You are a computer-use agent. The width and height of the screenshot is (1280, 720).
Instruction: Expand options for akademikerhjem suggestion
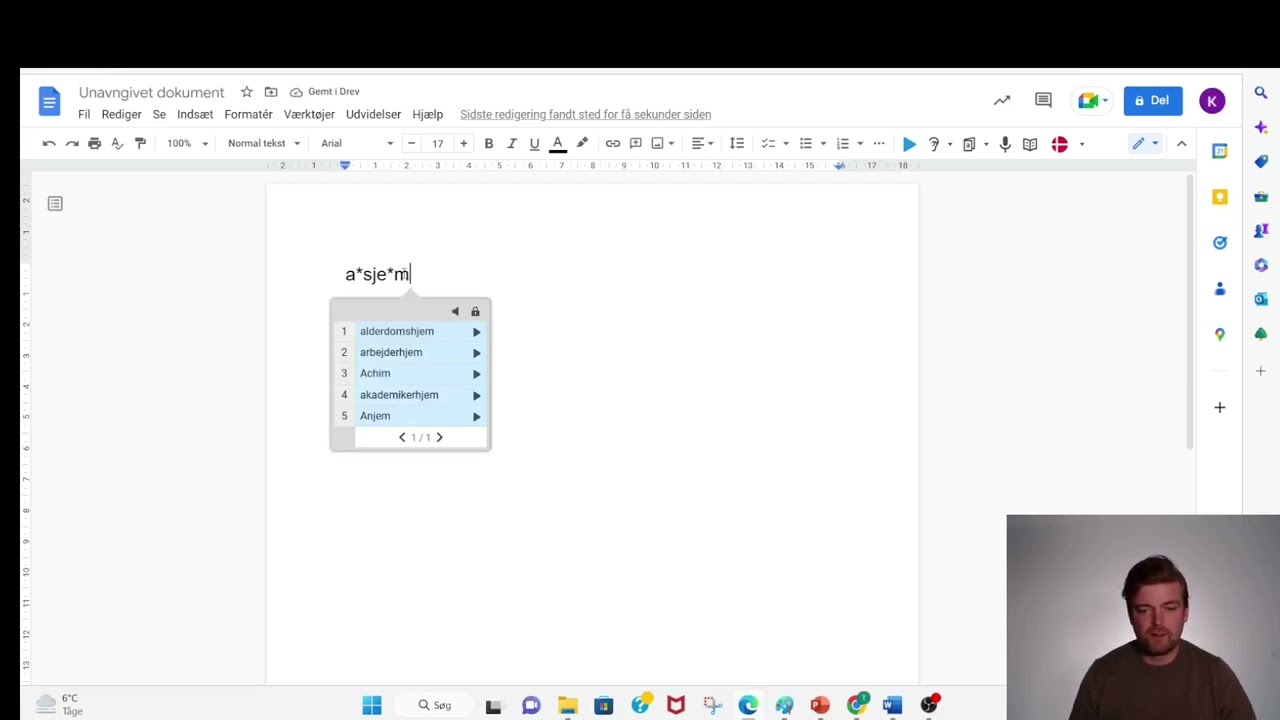pos(476,395)
